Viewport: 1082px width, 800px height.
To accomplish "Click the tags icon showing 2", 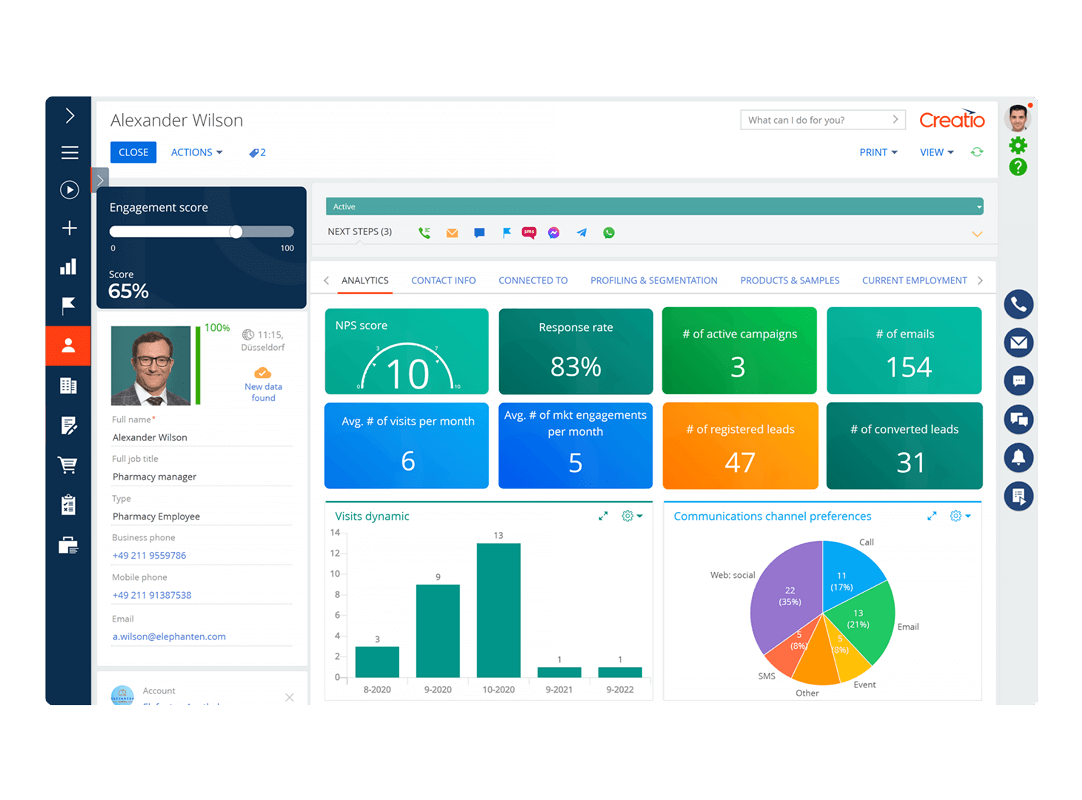I will [x=257, y=153].
